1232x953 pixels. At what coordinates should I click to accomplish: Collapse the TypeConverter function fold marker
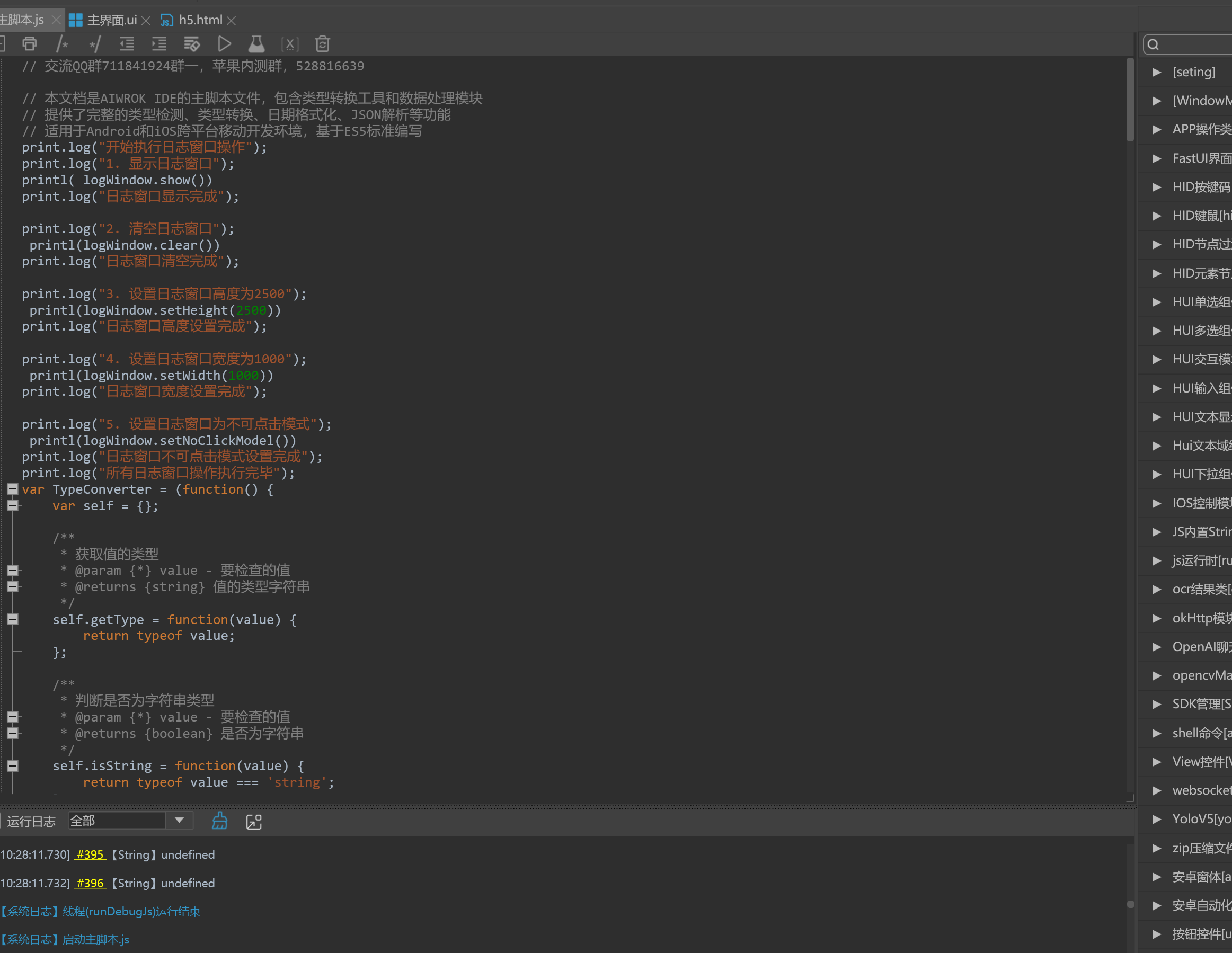coord(12,489)
